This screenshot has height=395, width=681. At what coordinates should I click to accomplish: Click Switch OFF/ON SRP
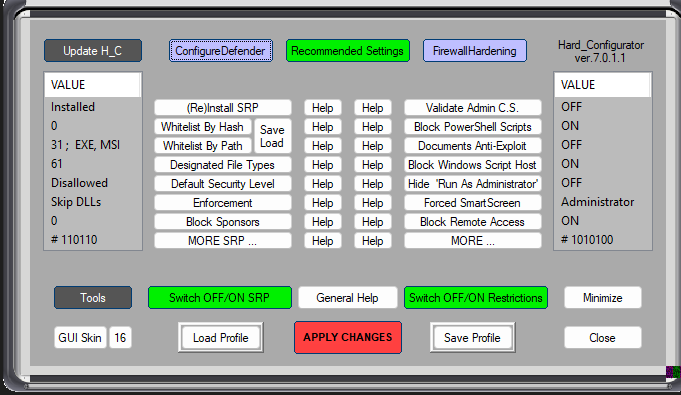click(220, 298)
